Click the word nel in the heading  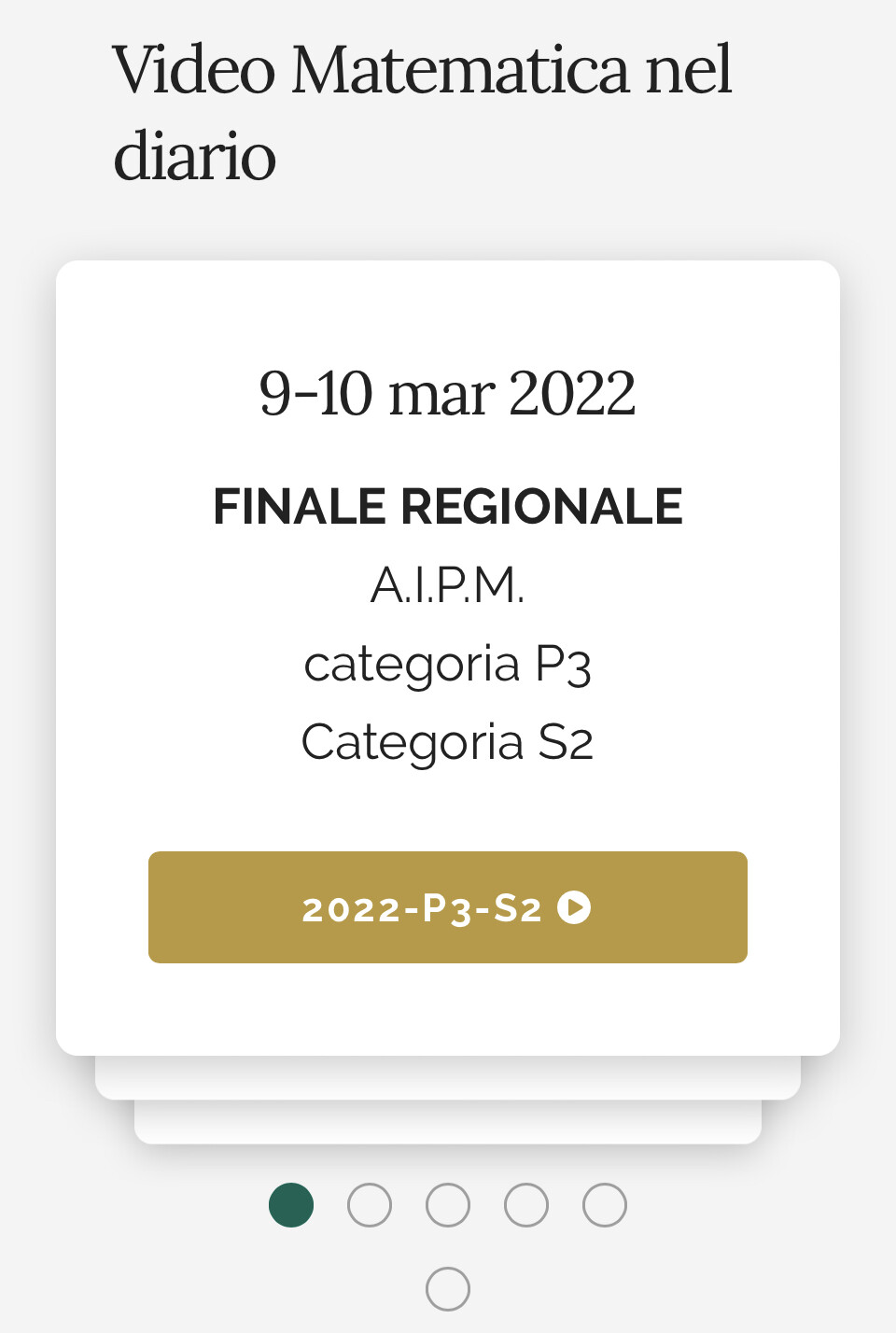[x=689, y=70]
